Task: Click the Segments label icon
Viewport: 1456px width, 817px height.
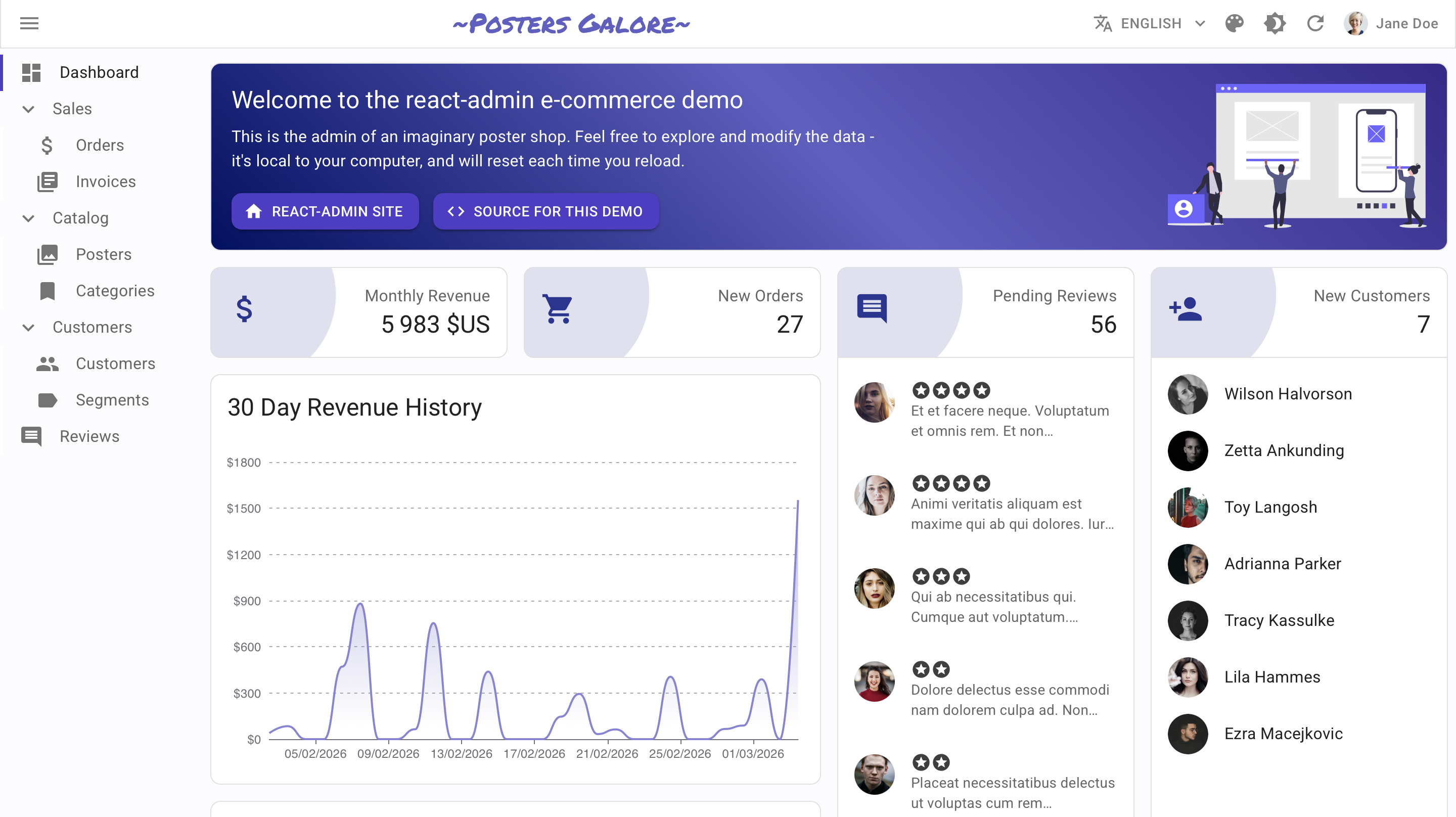Action: pos(47,400)
